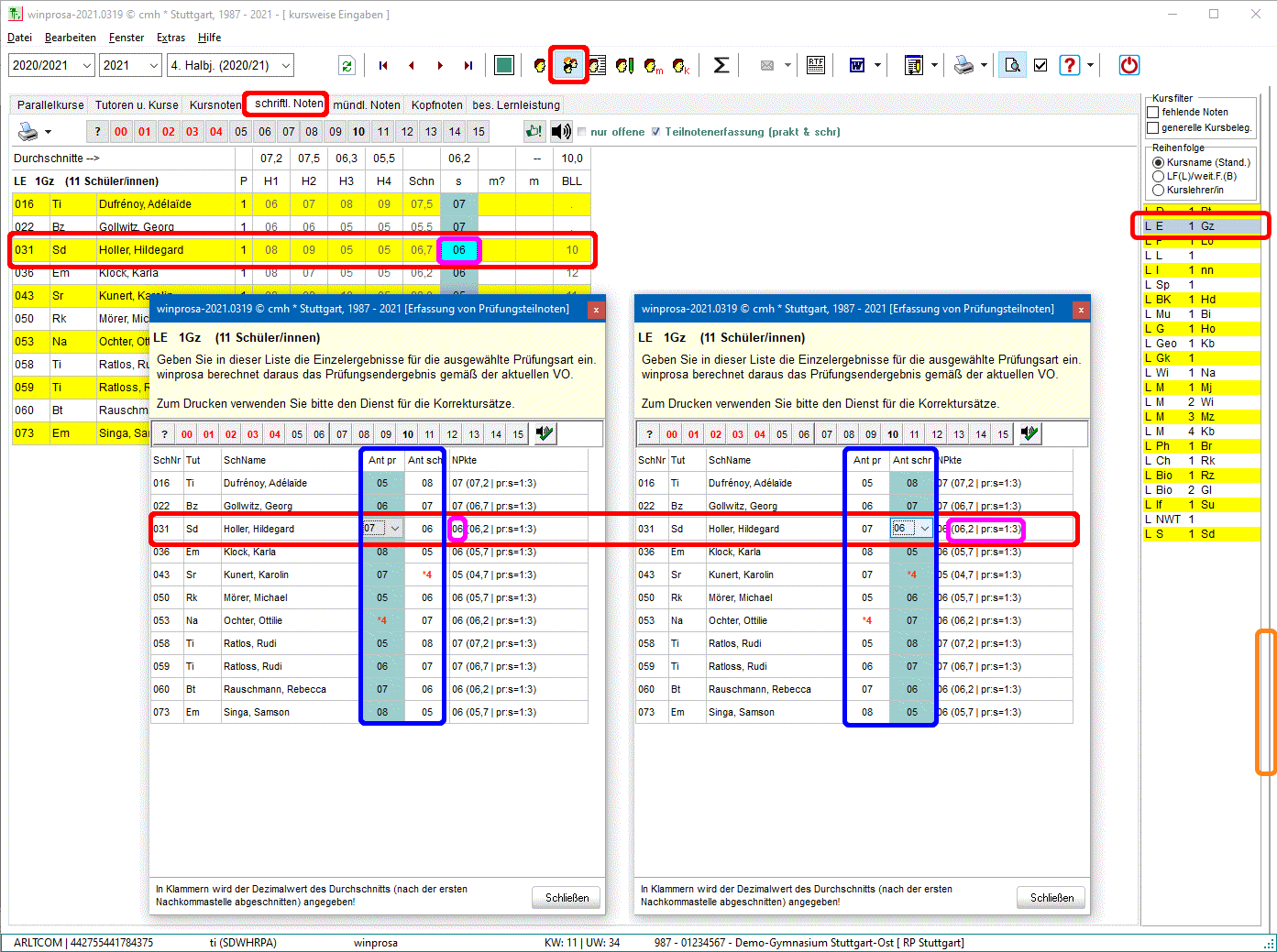Switch to the 'mündl. Noten' tab

367,105
